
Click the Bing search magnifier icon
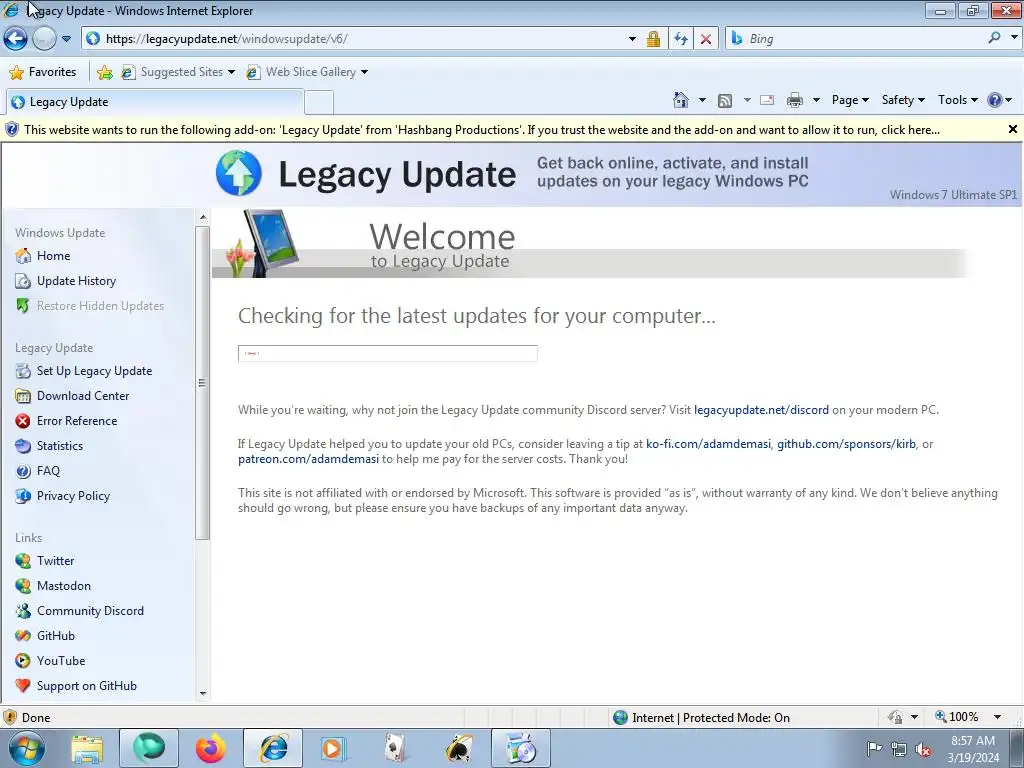tap(994, 38)
